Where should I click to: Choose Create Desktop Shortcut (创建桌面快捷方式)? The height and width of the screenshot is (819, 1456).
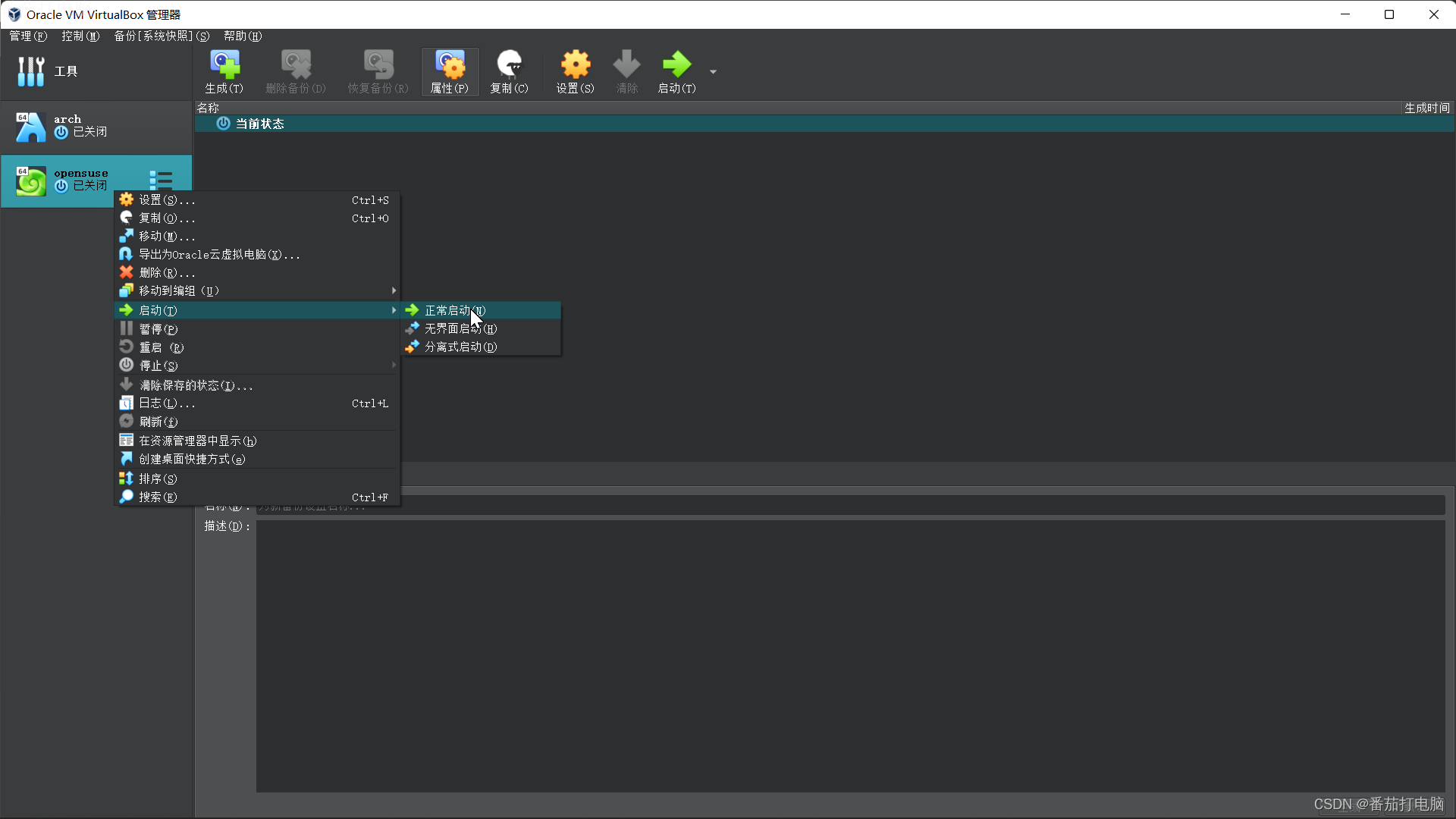coord(257,460)
